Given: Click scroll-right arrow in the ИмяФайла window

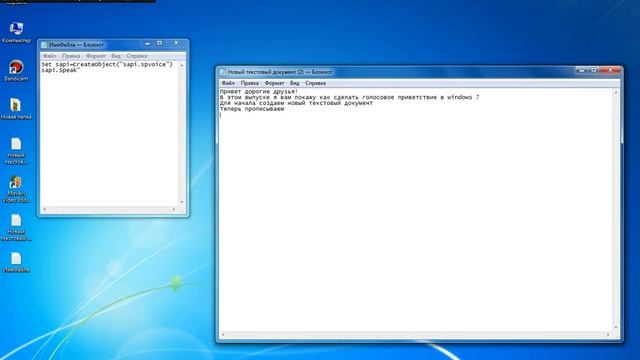Looking at the screenshot, I should tap(174, 210).
